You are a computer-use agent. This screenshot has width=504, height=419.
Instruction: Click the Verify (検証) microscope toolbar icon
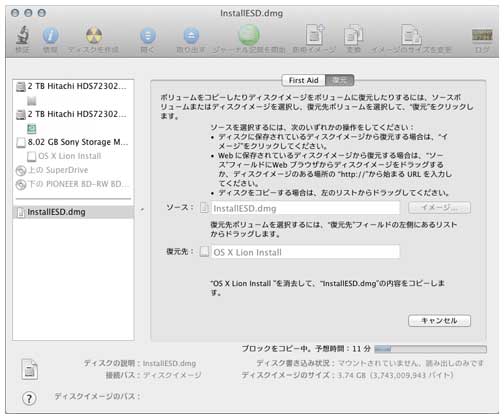23,35
